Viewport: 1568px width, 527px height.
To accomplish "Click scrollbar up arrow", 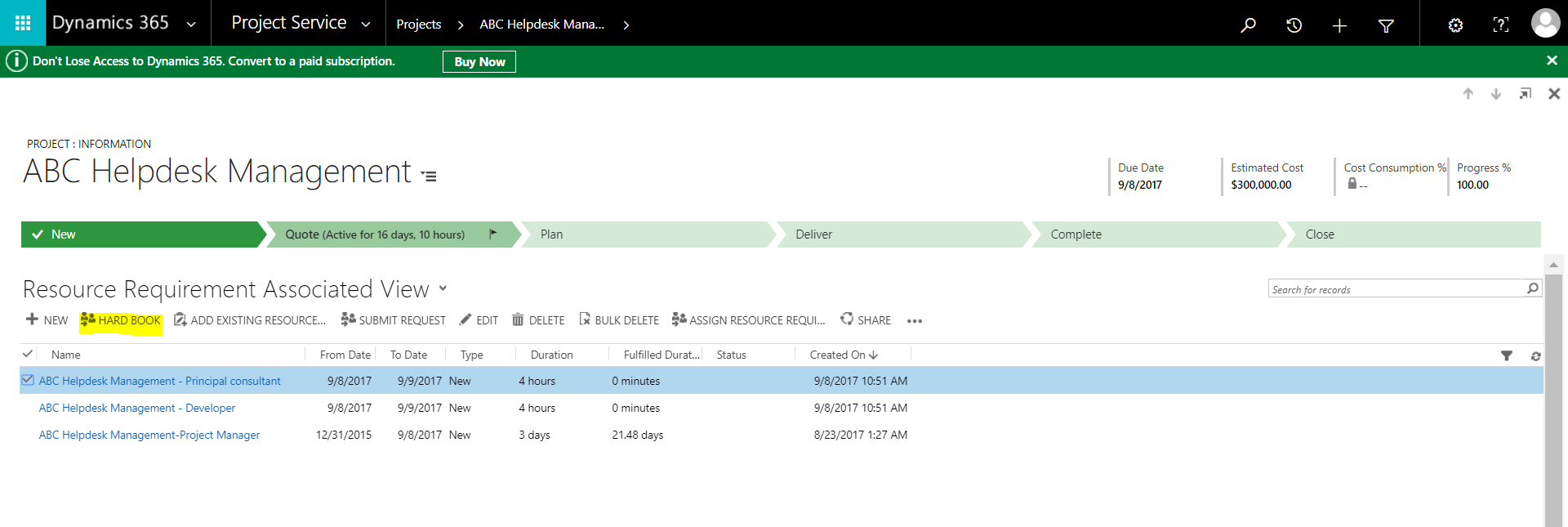I will point(1553,265).
